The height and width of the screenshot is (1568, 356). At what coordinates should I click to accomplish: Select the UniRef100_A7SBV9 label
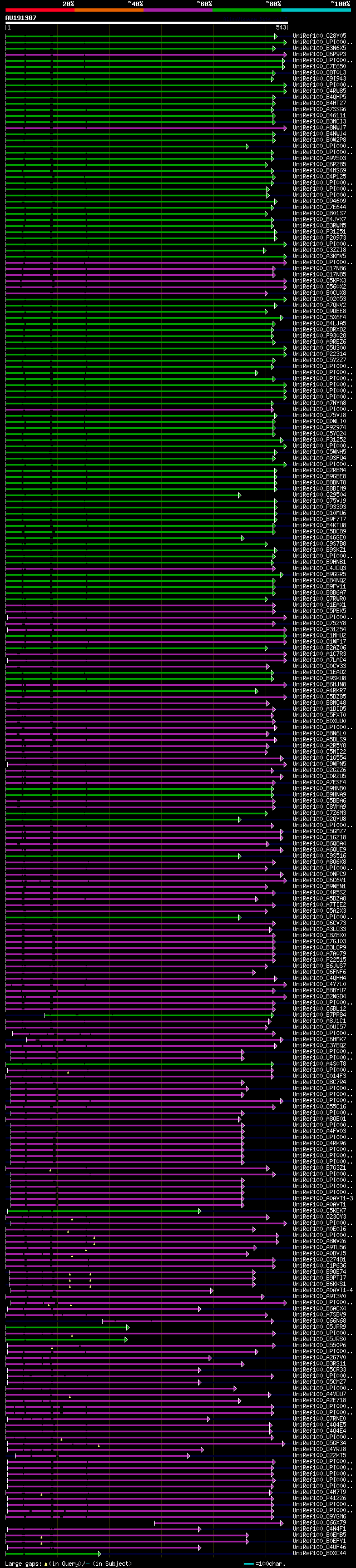[x=319, y=1314]
